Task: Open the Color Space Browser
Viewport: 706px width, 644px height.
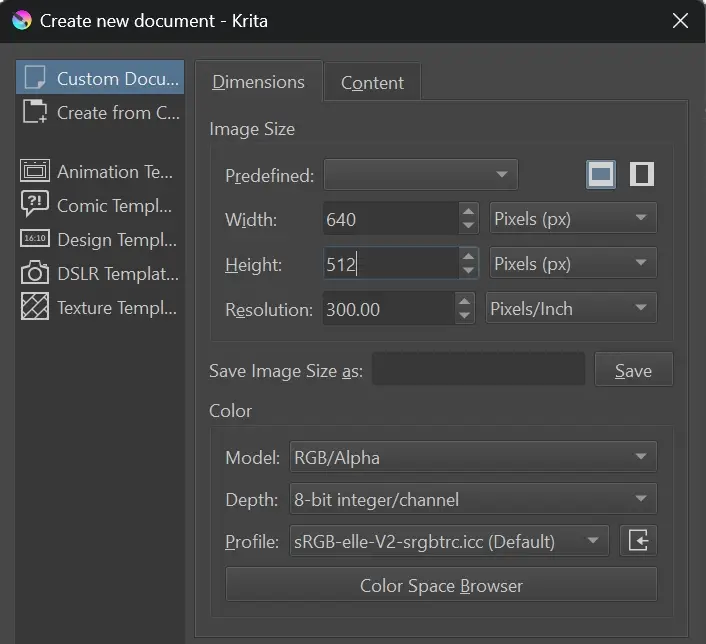Action: (x=441, y=584)
